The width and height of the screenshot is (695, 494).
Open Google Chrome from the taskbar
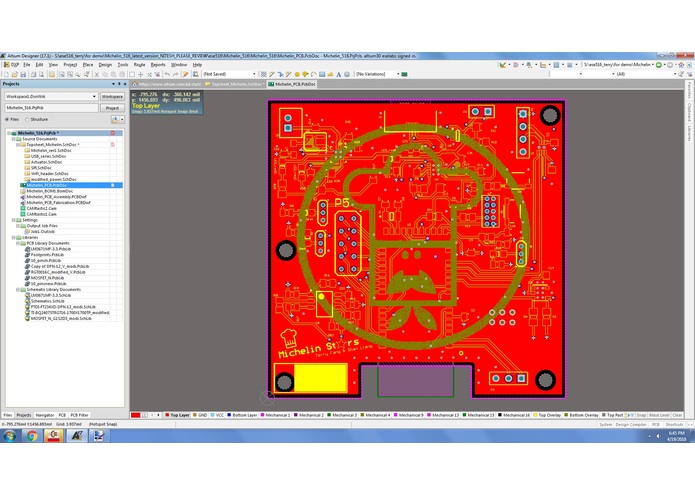point(31,436)
